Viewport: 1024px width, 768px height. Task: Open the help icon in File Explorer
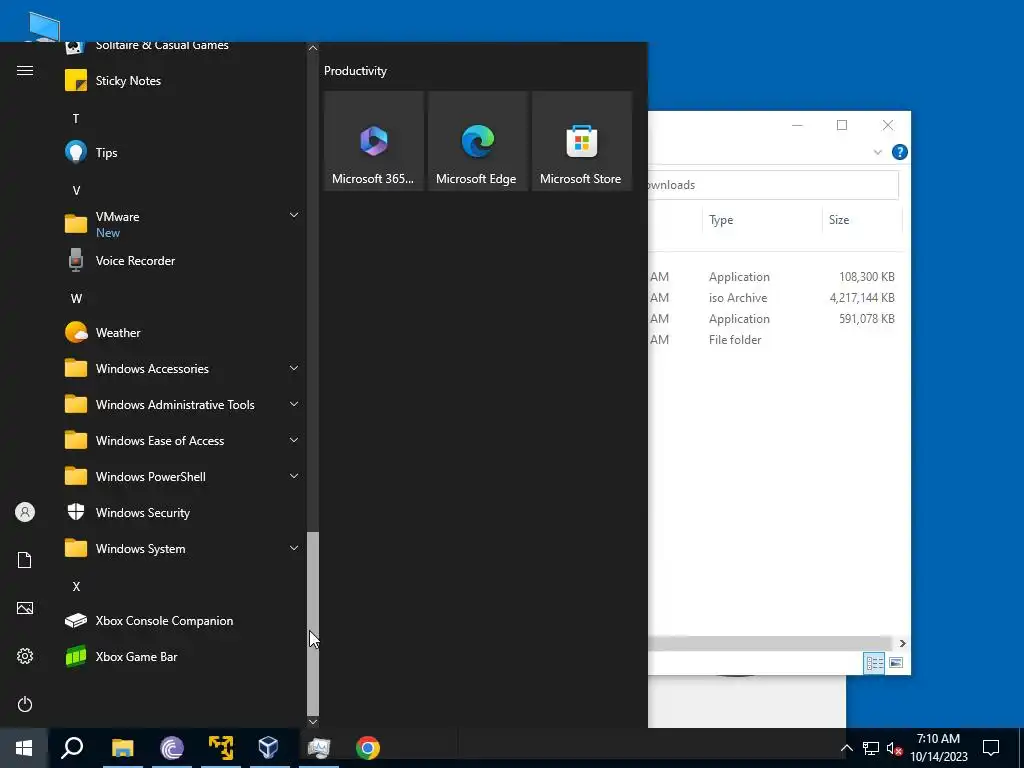tap(899, 152)
